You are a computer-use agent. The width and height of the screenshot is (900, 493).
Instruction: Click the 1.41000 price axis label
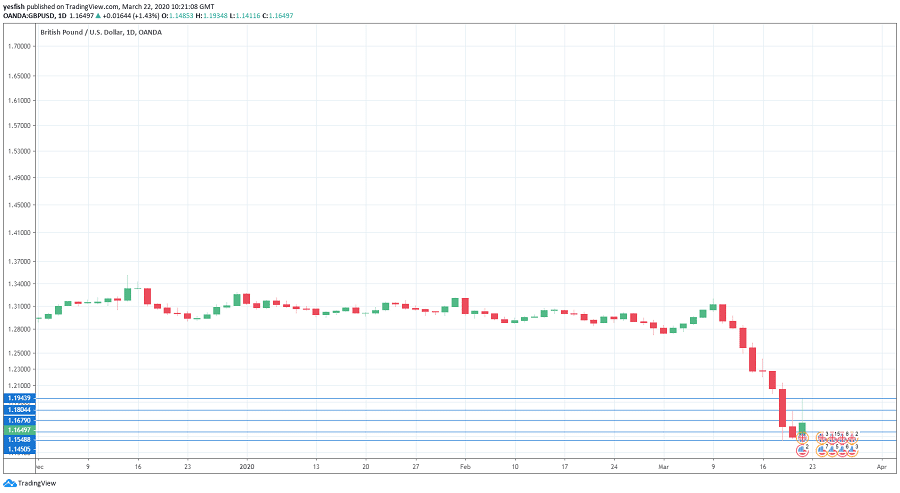pos(19,233)
